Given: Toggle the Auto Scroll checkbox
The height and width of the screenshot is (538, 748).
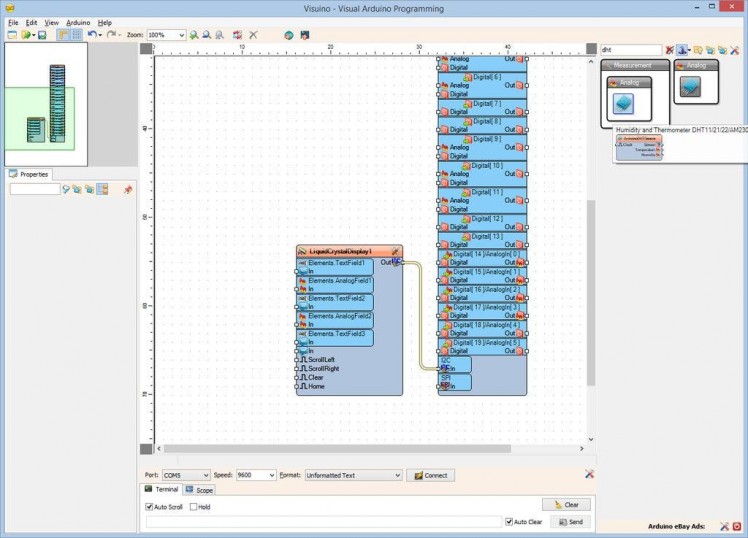Looking at the screenshot, I should point(149,507).
